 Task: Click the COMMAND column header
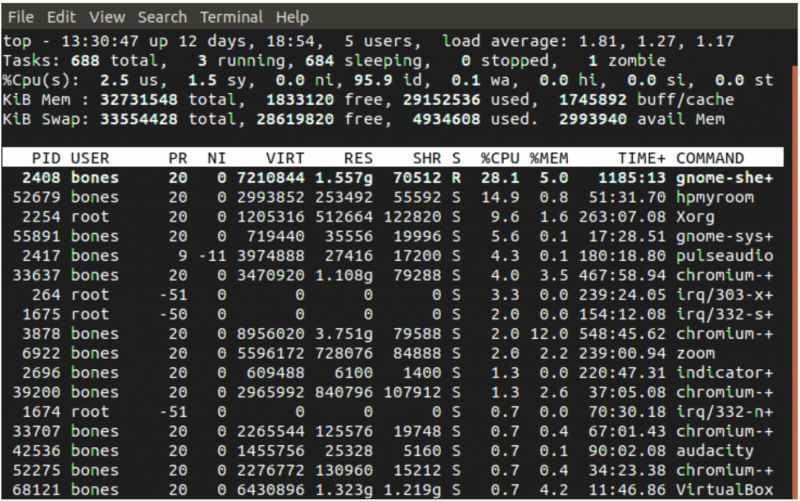(x=710, y=158)
